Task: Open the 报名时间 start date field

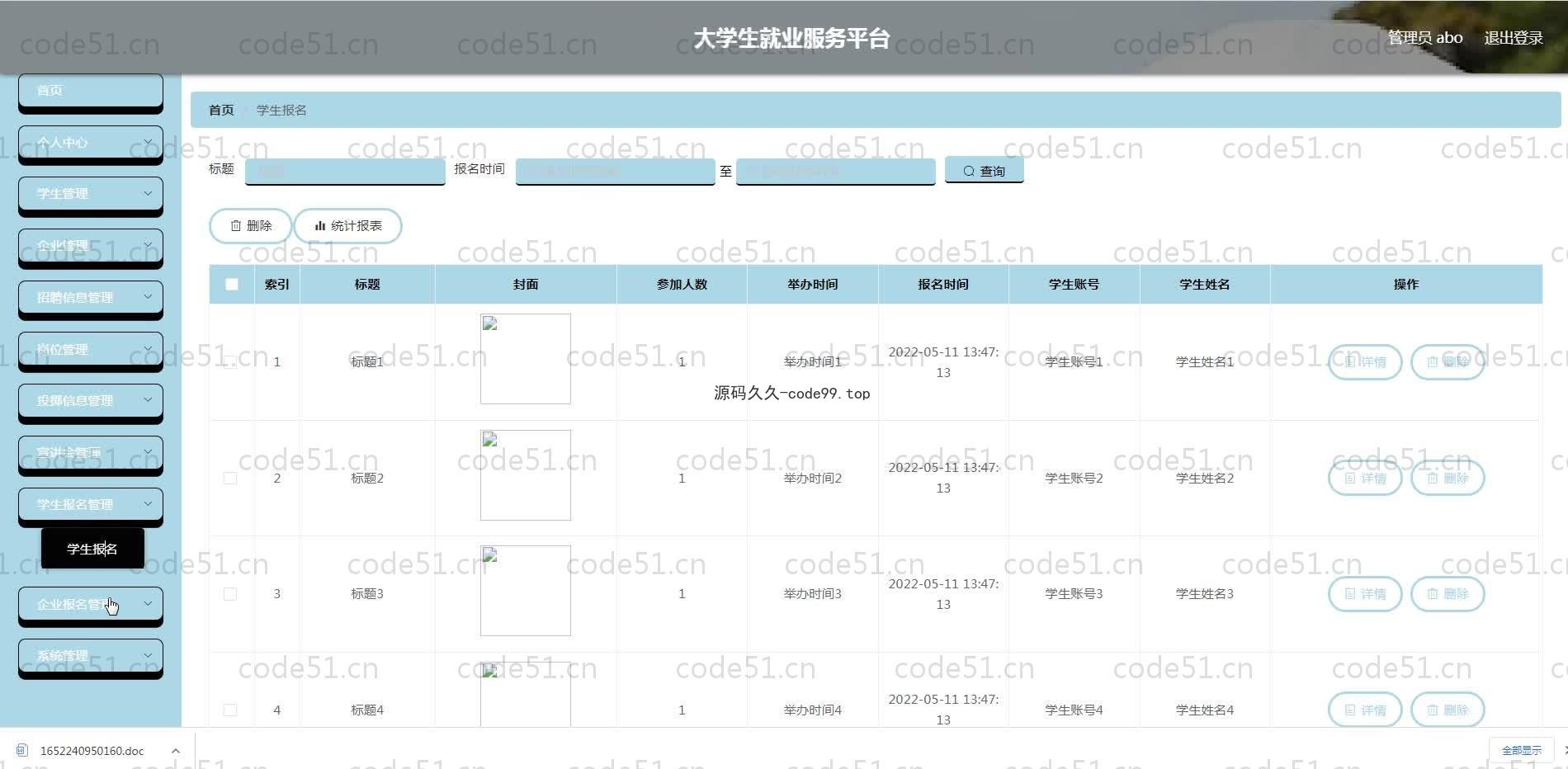Action: (x=615, y=171)
